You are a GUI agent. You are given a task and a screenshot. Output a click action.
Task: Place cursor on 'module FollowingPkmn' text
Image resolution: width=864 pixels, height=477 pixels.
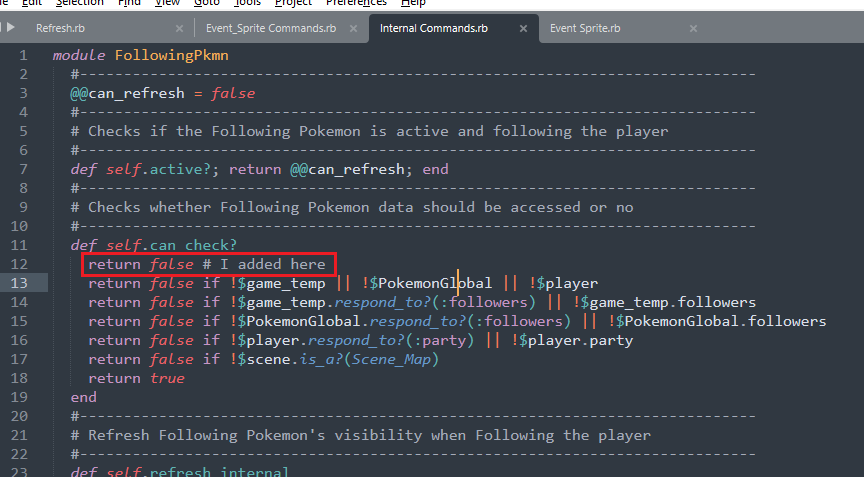(x=140, y=55)
